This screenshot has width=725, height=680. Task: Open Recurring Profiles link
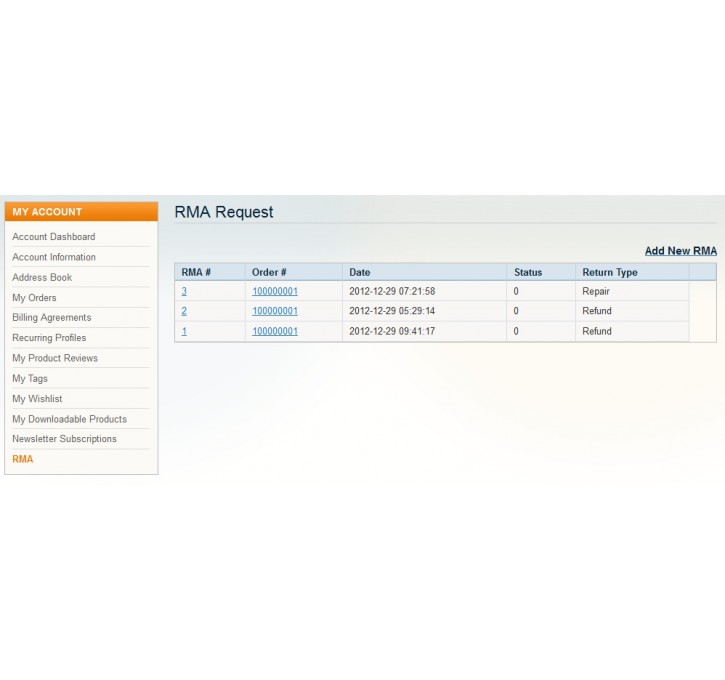[x=49, y=338]
